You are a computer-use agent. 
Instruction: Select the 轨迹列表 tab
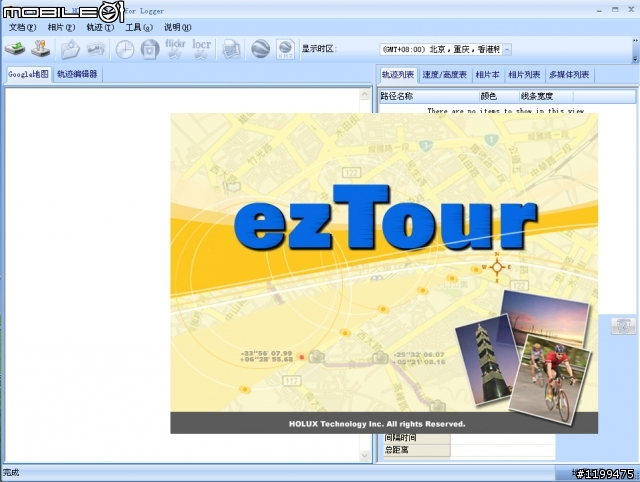coord(398,75)
